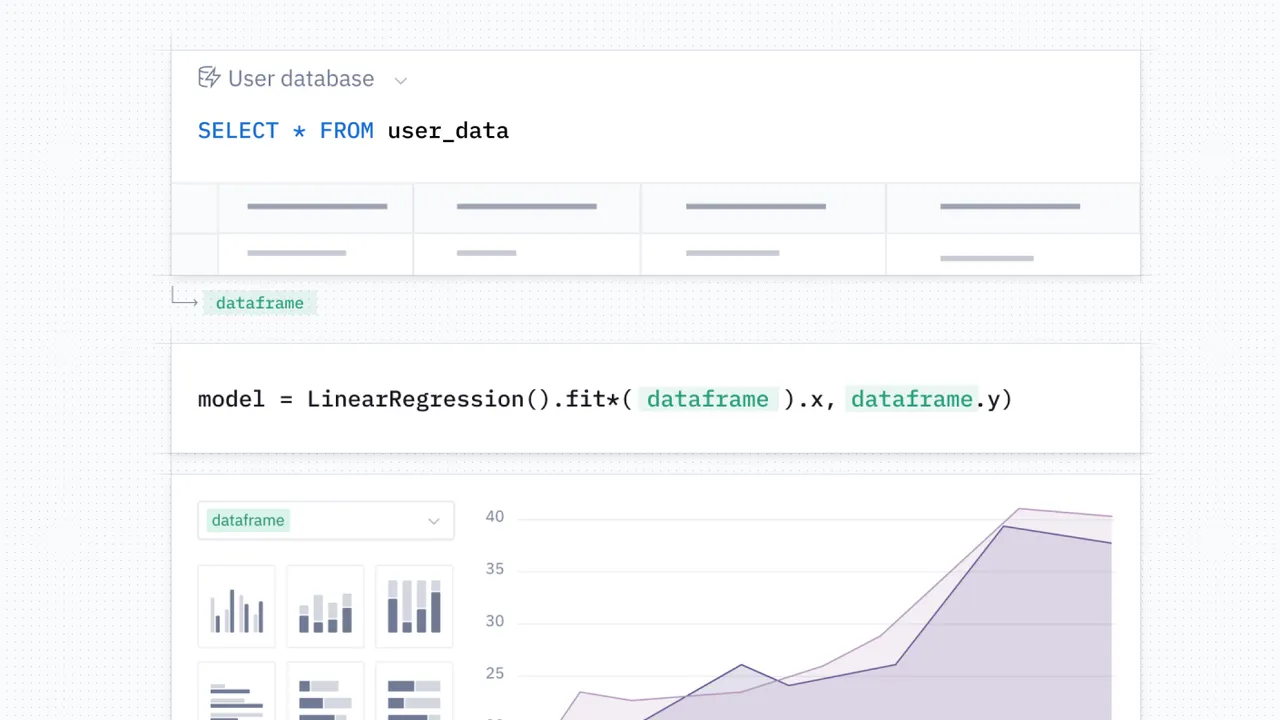Select the 100% stacked bar chart icon
This screenshot has height=720, width=1280.
click(x=414, y=606)
